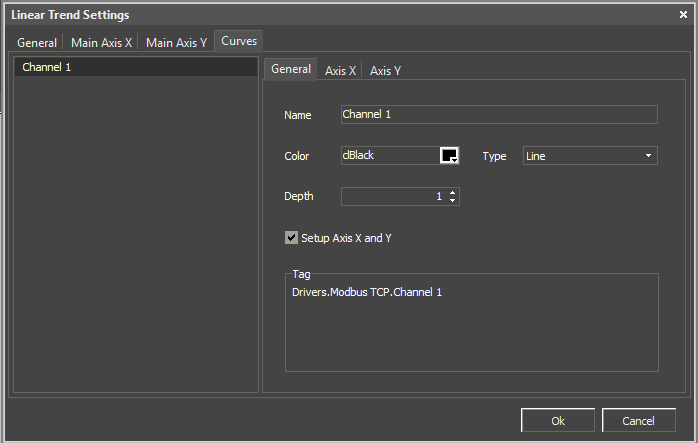
Task: Confirm settings with the Ok button
Action: pos(558,420)
